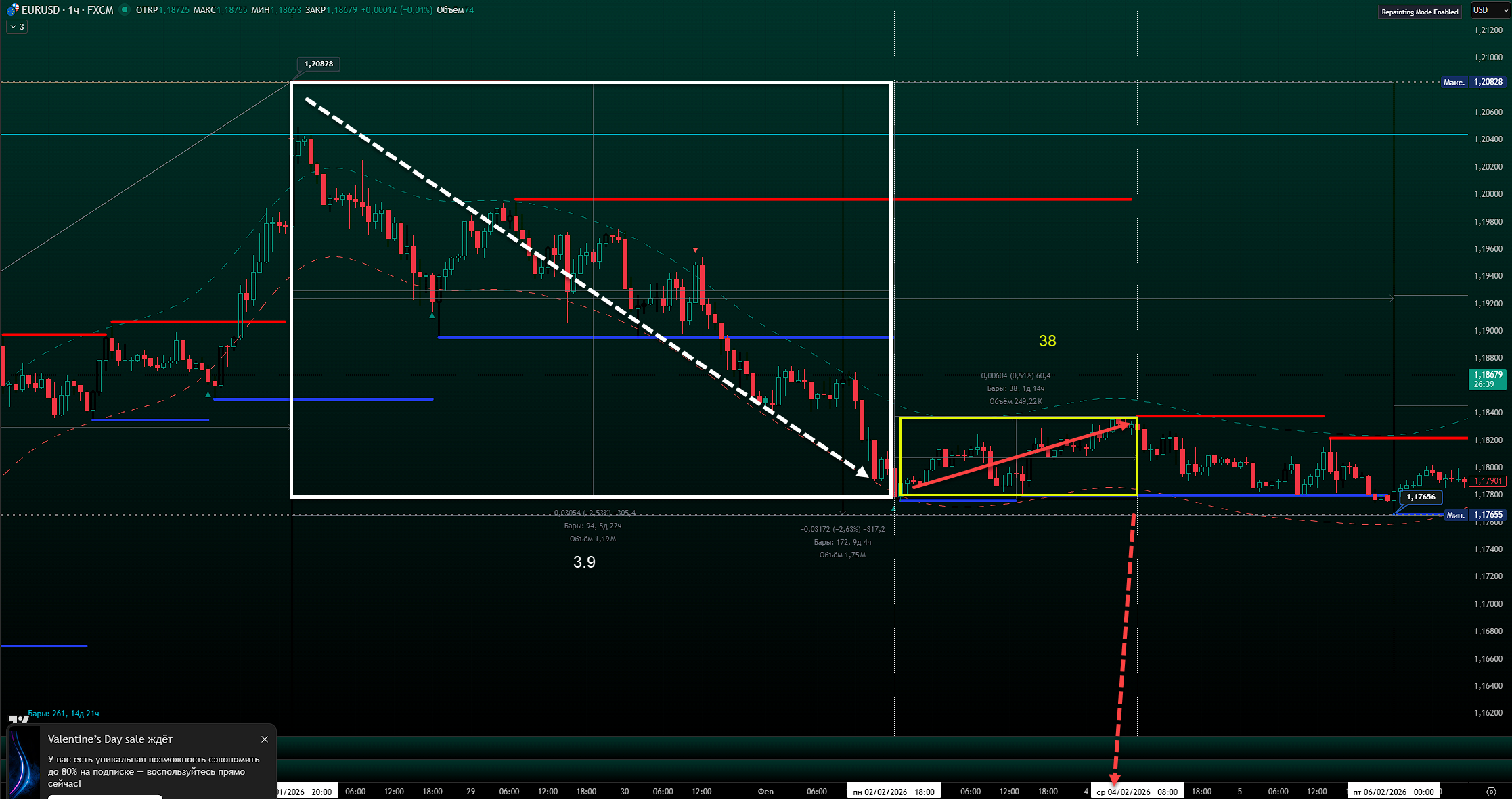Click the white 3.9 text annotation
Viewport: 1512px width, 799px height.
pos(584,562)
